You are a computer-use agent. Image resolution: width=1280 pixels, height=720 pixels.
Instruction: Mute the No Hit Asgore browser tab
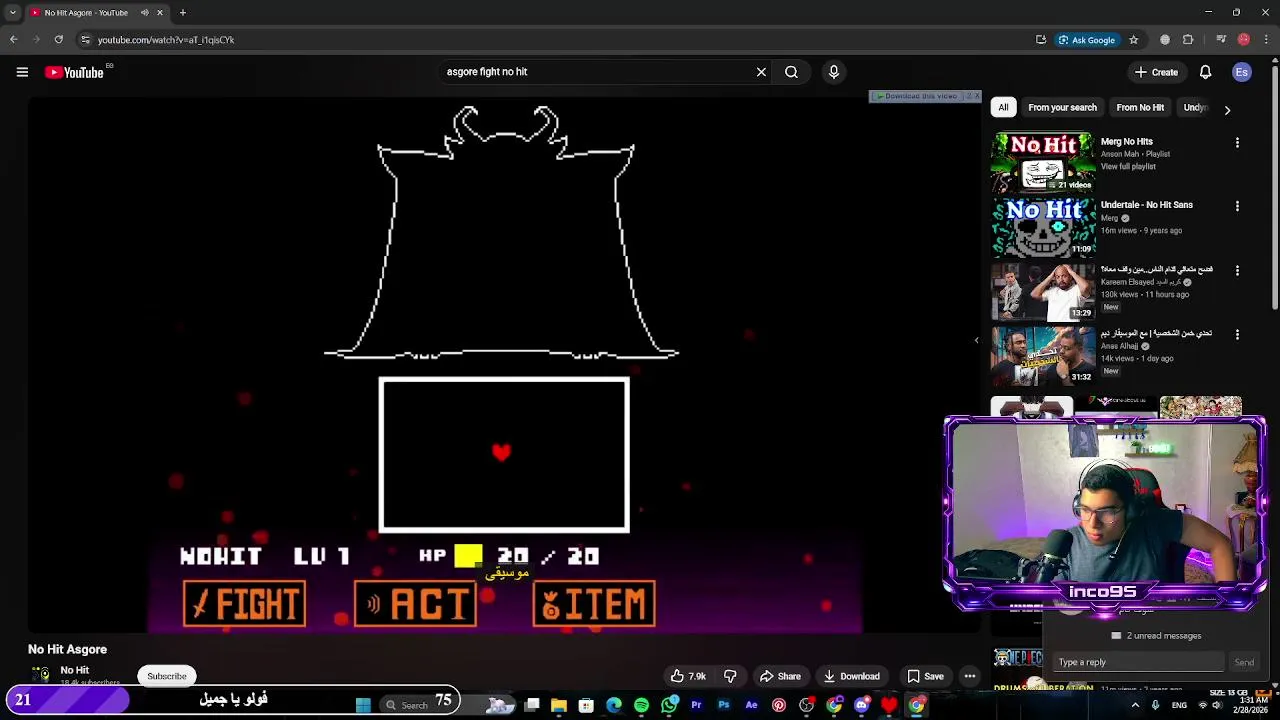click(x=145, y=13)
